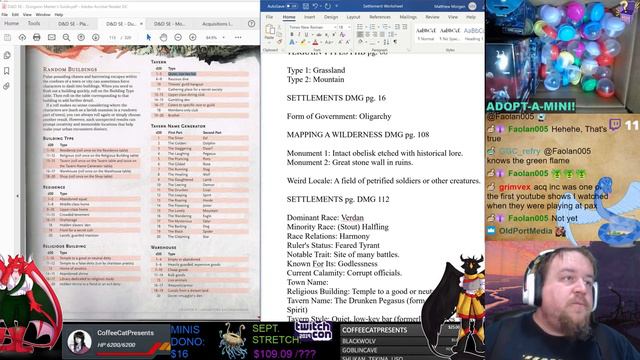Expand numbering list dropdown arrow in Word
Image resolution: width=640 pixels, height=360 pixels.
coord(378,27)
